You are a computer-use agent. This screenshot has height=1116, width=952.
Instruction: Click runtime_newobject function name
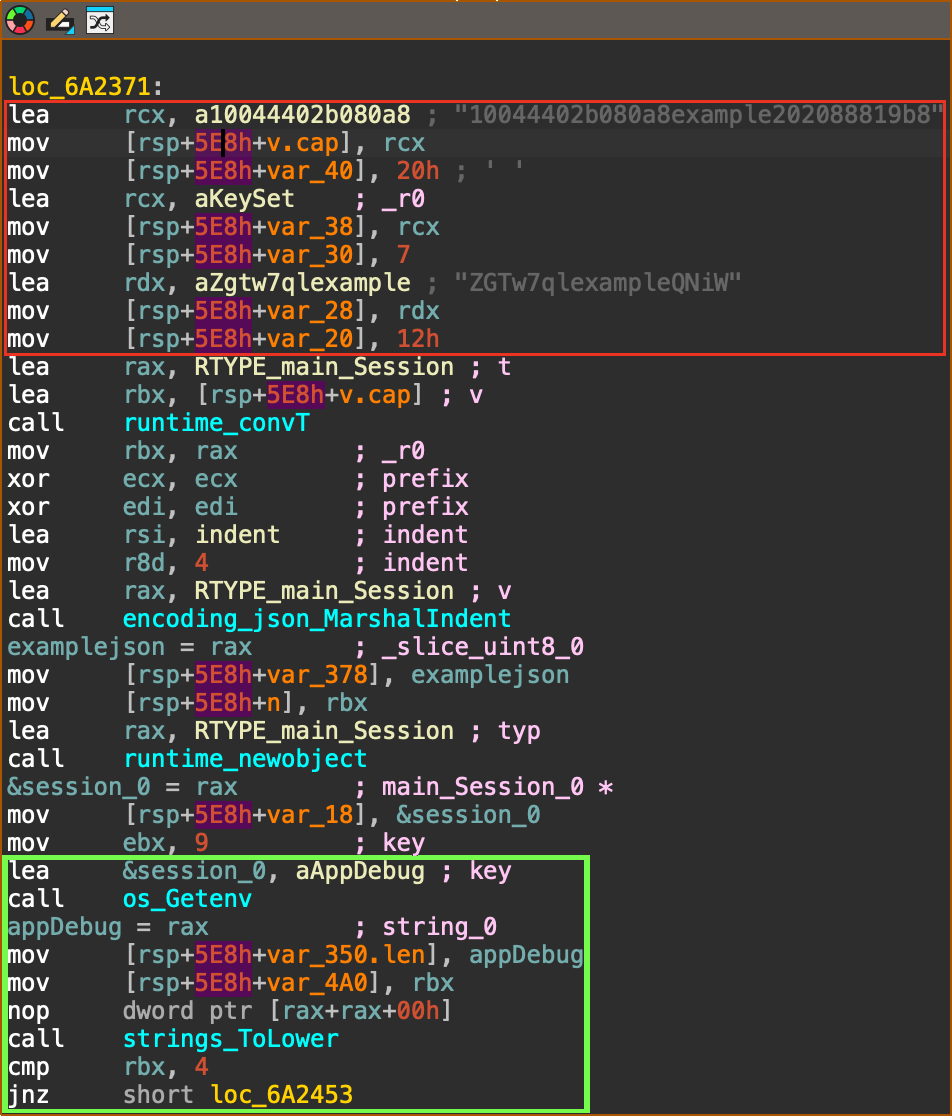[245, 759]
